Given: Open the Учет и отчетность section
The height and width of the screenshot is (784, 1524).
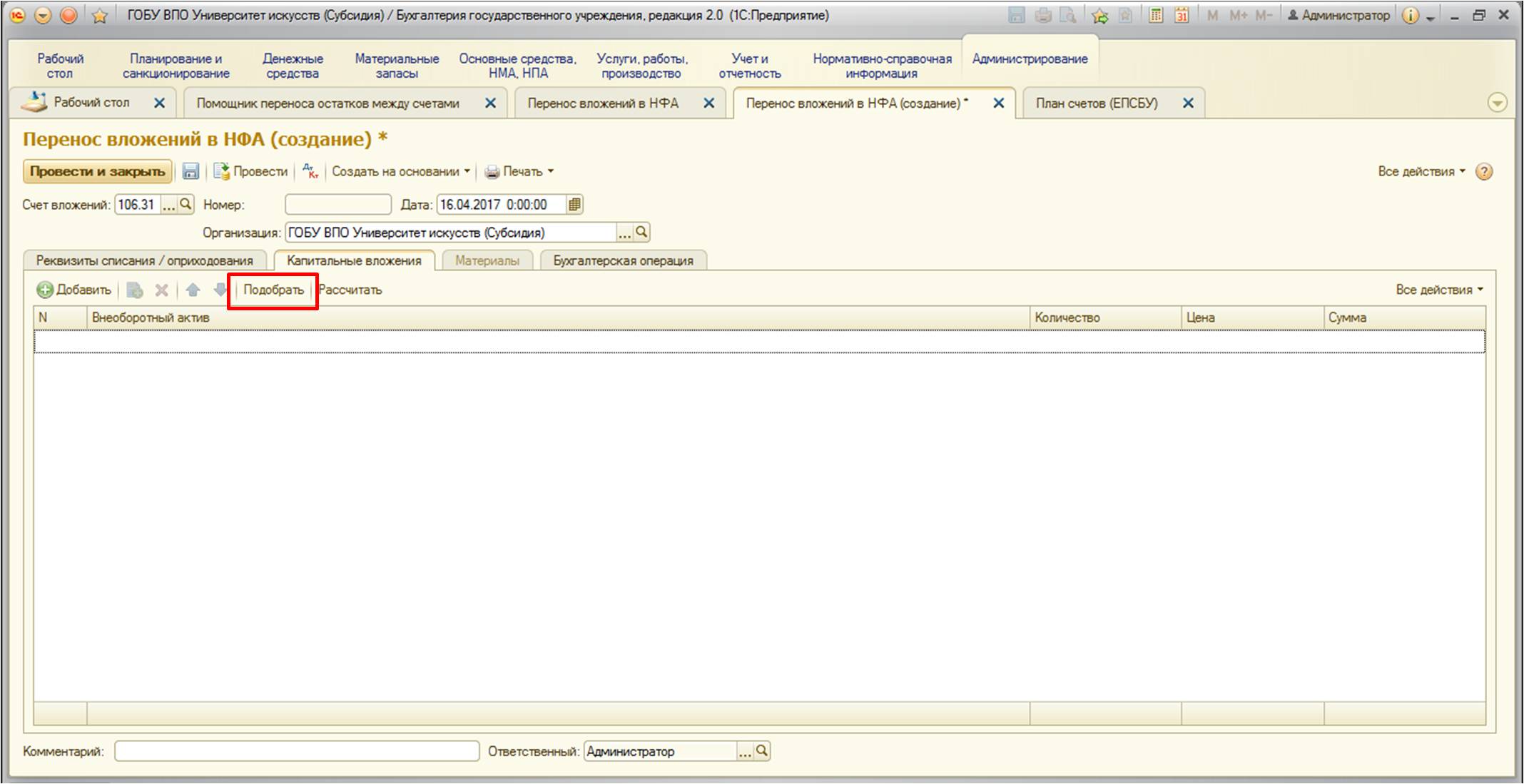Looking at the screenshot, I should pyautogui.click(x=749, y=66).
